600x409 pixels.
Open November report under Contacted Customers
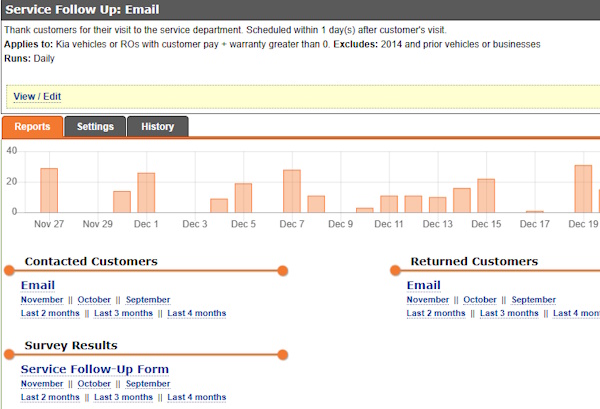[42, 300]
